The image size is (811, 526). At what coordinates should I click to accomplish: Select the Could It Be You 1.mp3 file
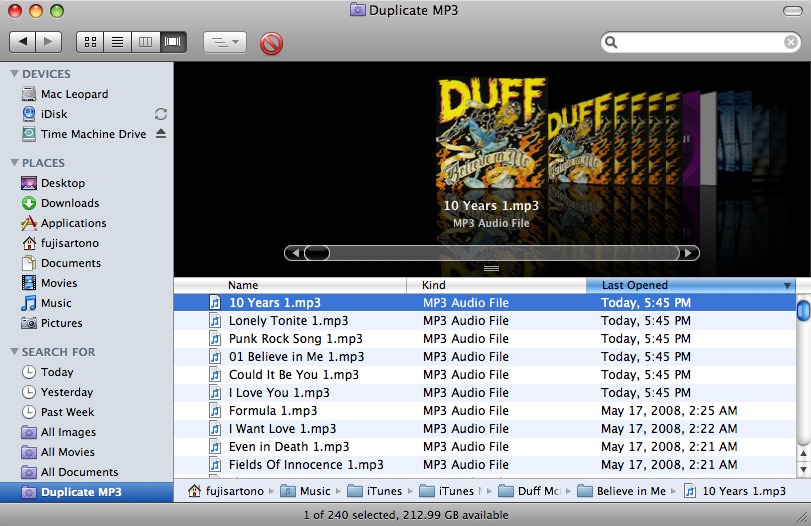pos(485,374)
